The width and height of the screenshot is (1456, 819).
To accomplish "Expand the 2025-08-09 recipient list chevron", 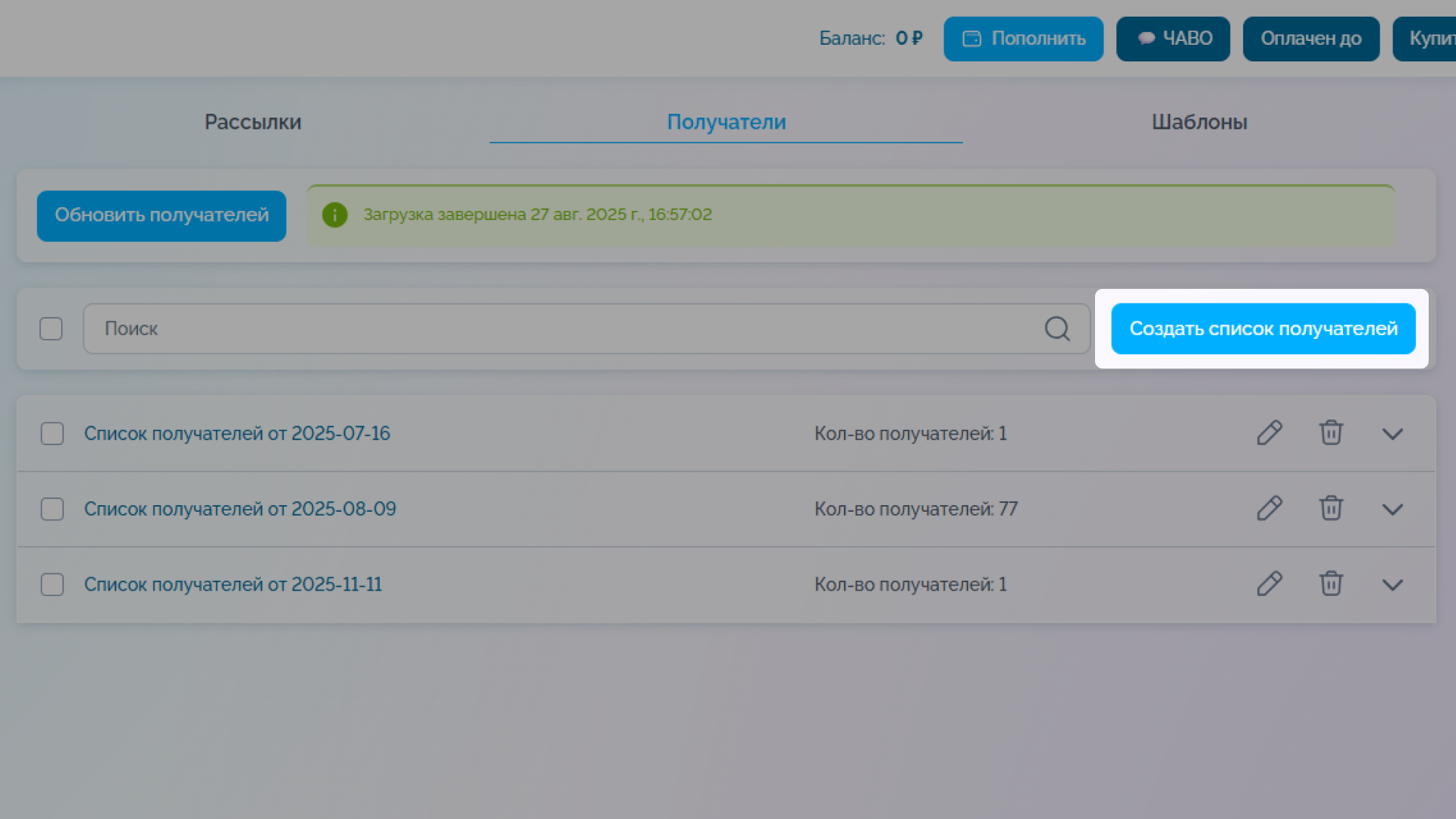I will [1392, 509].
